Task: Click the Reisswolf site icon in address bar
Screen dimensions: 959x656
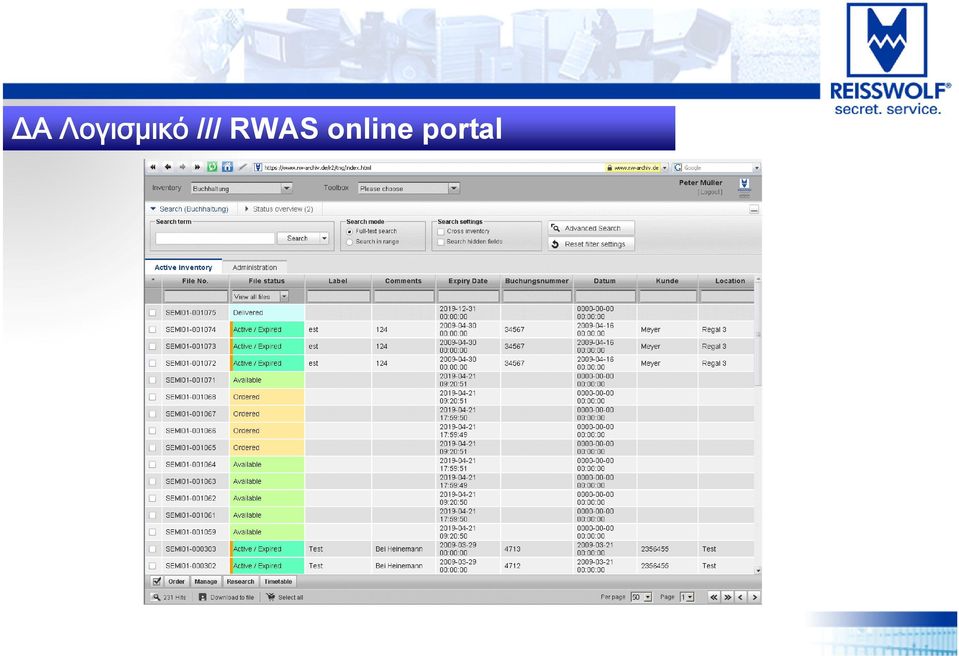Action: pos(258,167)
